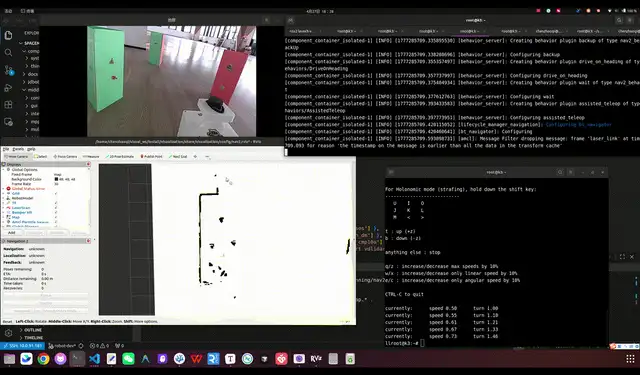
Task: Open Files manager from the dock
Action: pyautogui.click(x=9, y=359)
